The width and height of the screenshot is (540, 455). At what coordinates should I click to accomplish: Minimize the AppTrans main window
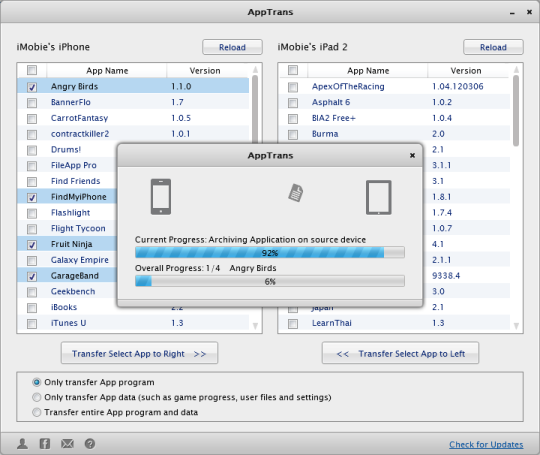[512, 13]
